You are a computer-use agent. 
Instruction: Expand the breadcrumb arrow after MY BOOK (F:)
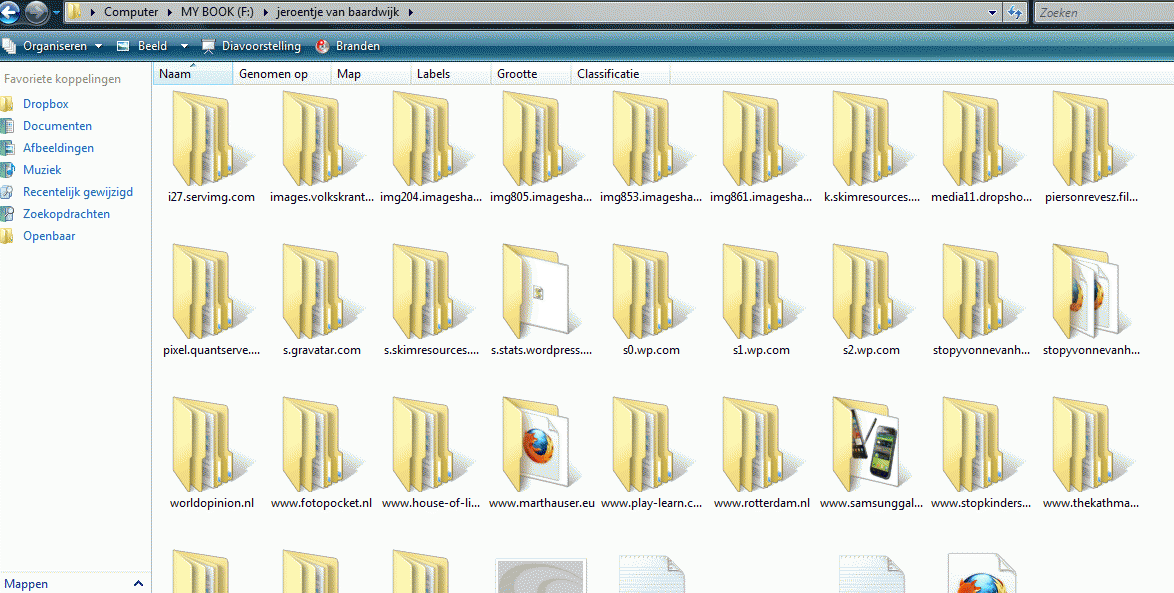point(265,13)
